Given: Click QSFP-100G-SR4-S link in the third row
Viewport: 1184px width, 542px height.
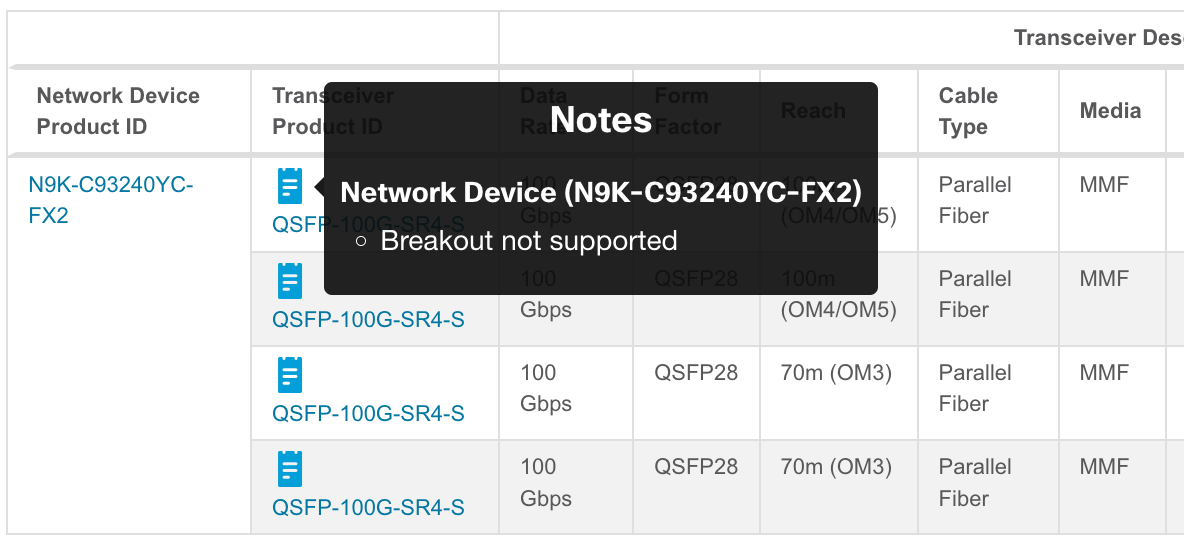Looking at the screenshot, I should pos(368,414).
